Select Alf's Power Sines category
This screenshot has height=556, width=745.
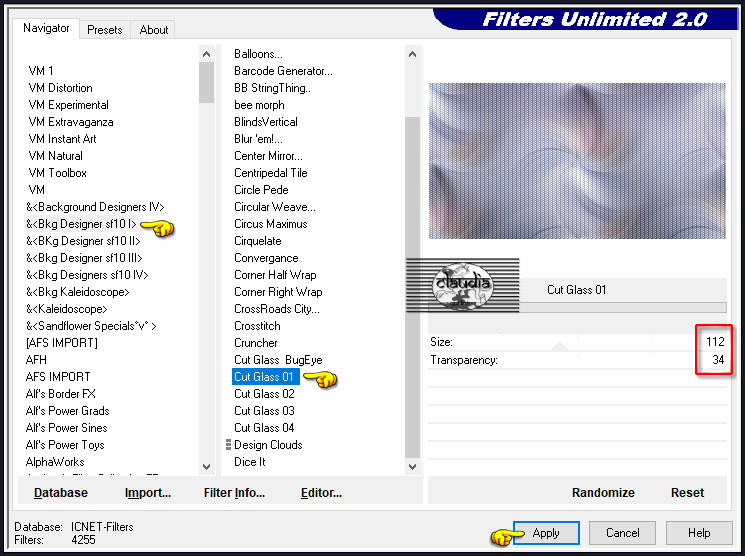(x=67, y=428)
